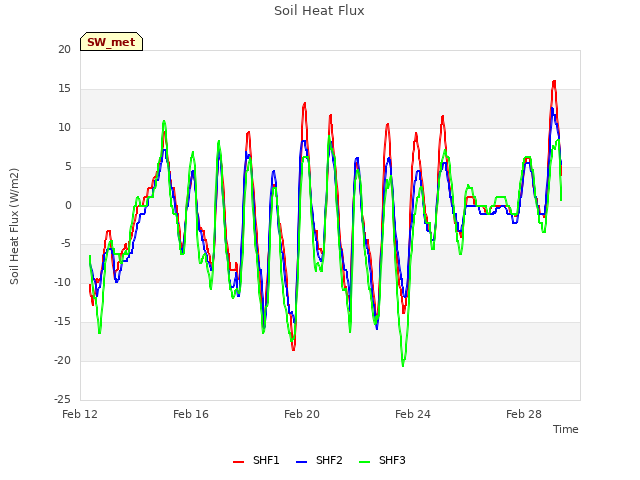640x480 pixels.
Task: Click the Soil Heat Flux chart title
Action: 319,11
